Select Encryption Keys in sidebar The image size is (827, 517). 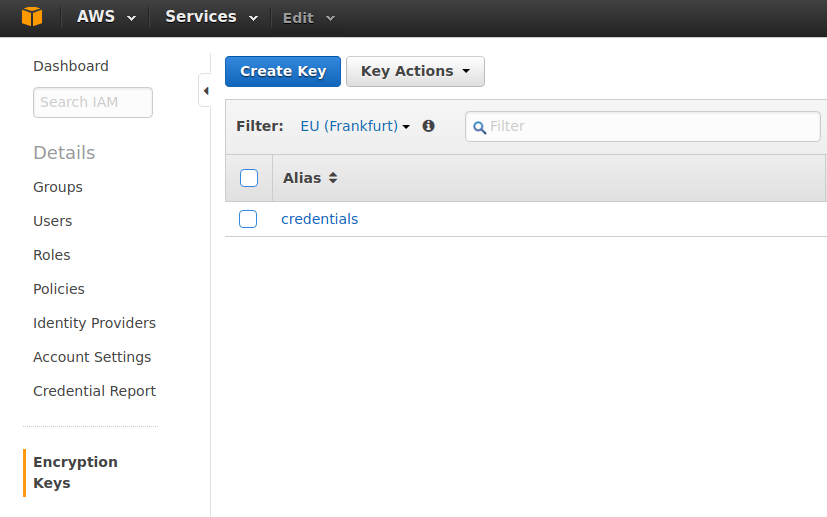[75, 472]
